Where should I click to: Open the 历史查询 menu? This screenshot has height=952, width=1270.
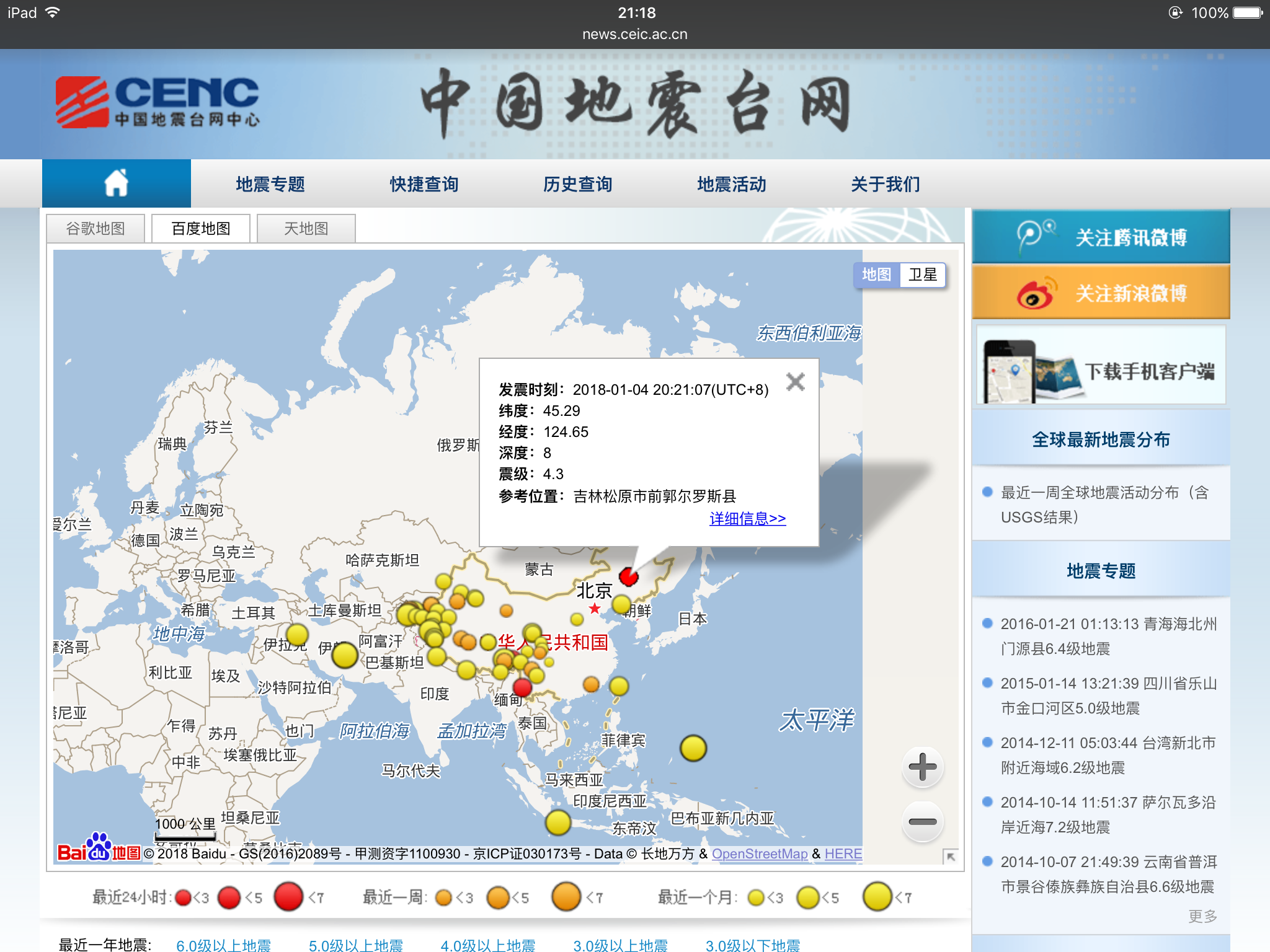click(577, 184)
